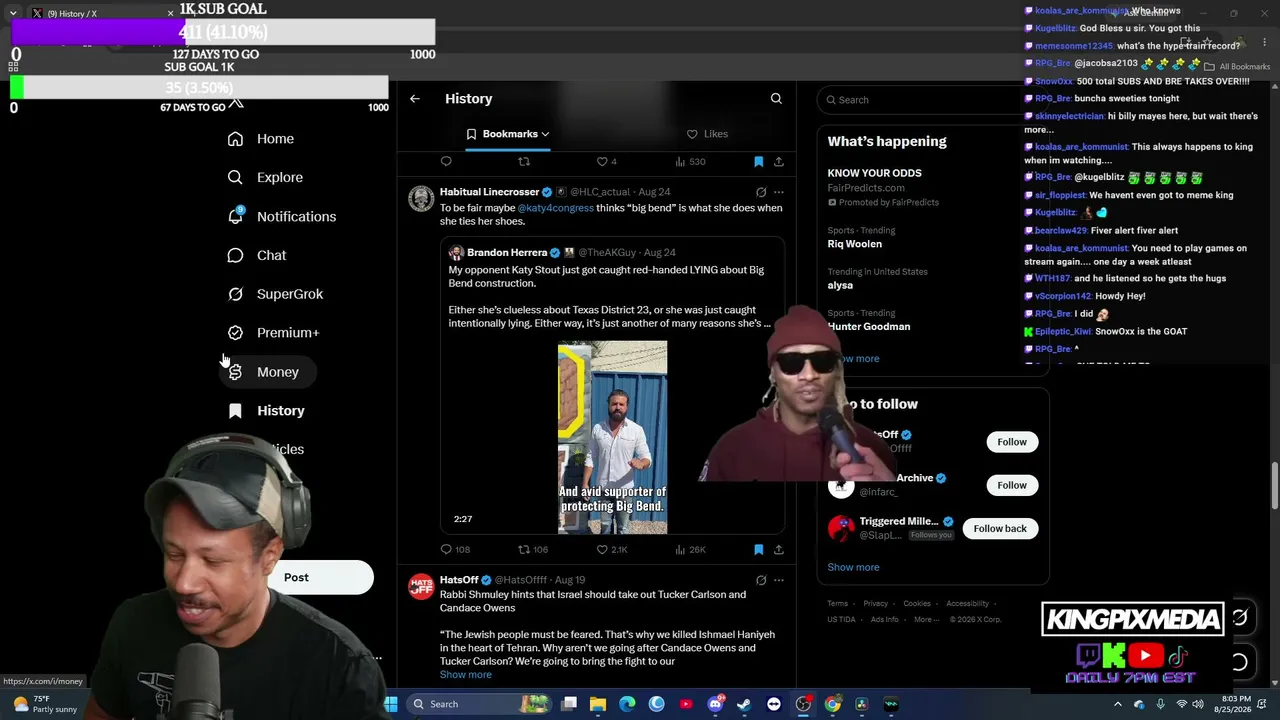Screen dimensions: 1280x720
Task: Open OBS Studio from the taskbar
Action: coord(803,704)
